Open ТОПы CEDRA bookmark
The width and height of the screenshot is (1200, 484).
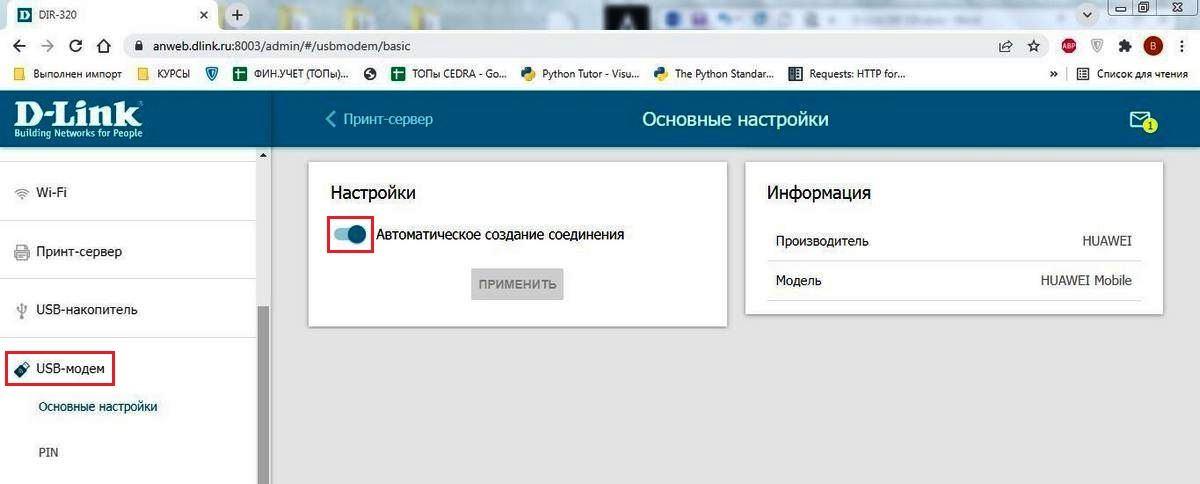450,73
